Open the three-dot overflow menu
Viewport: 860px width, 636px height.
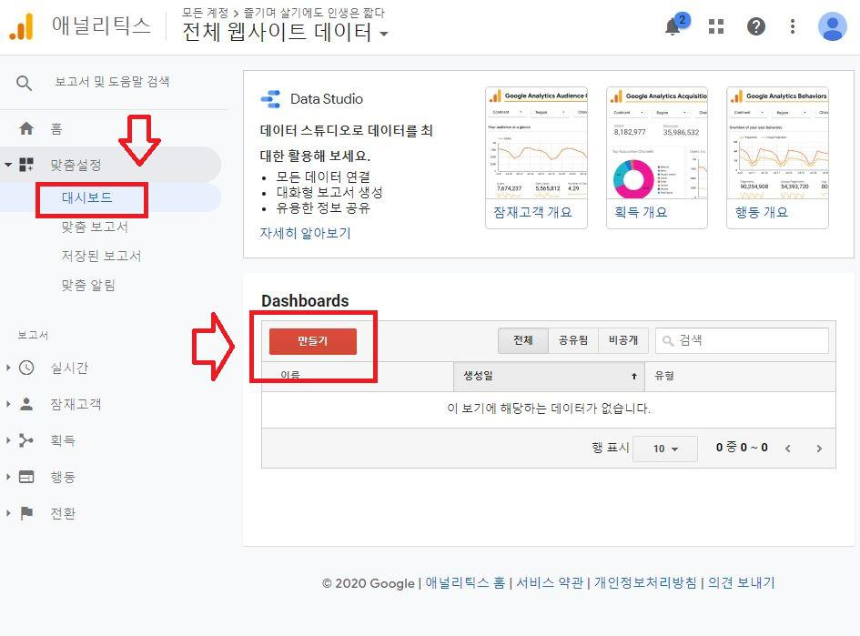(x=794, y=27)
